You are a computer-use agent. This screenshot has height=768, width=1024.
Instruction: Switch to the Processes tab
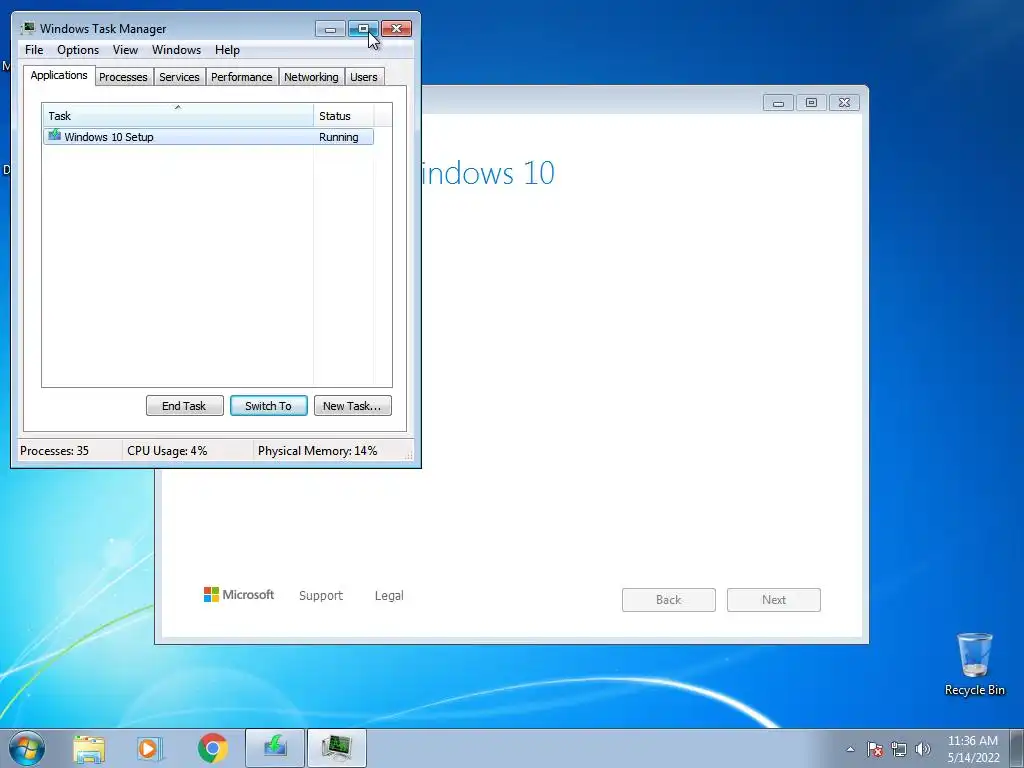123,77
